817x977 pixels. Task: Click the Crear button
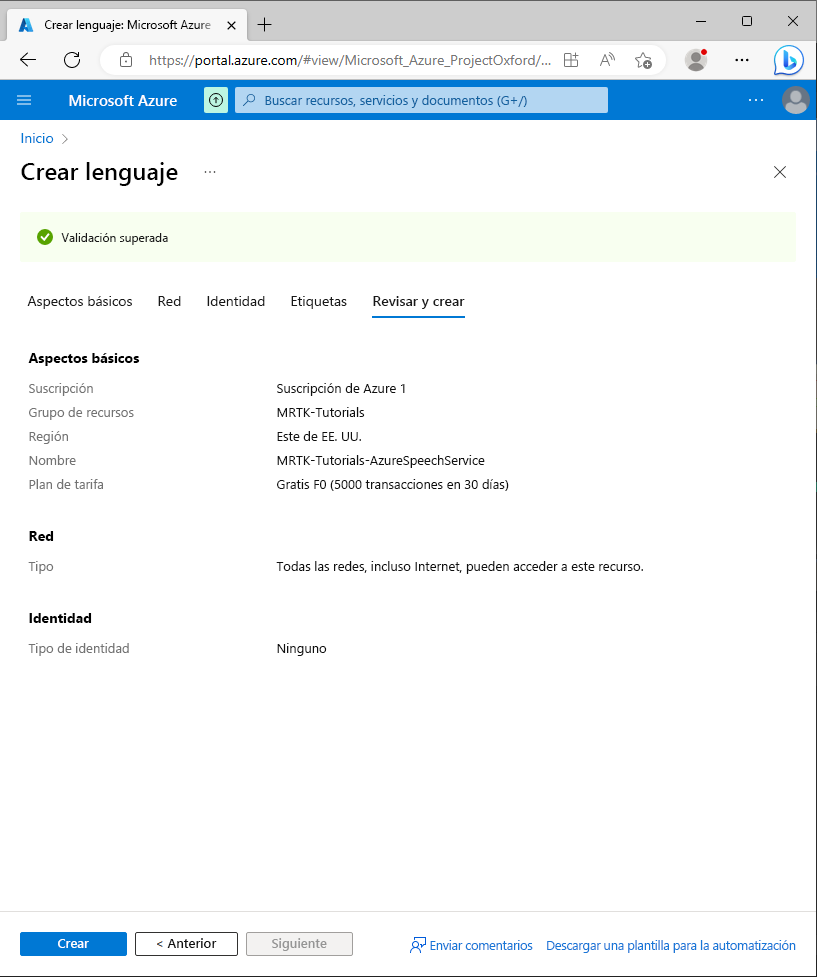74,943
